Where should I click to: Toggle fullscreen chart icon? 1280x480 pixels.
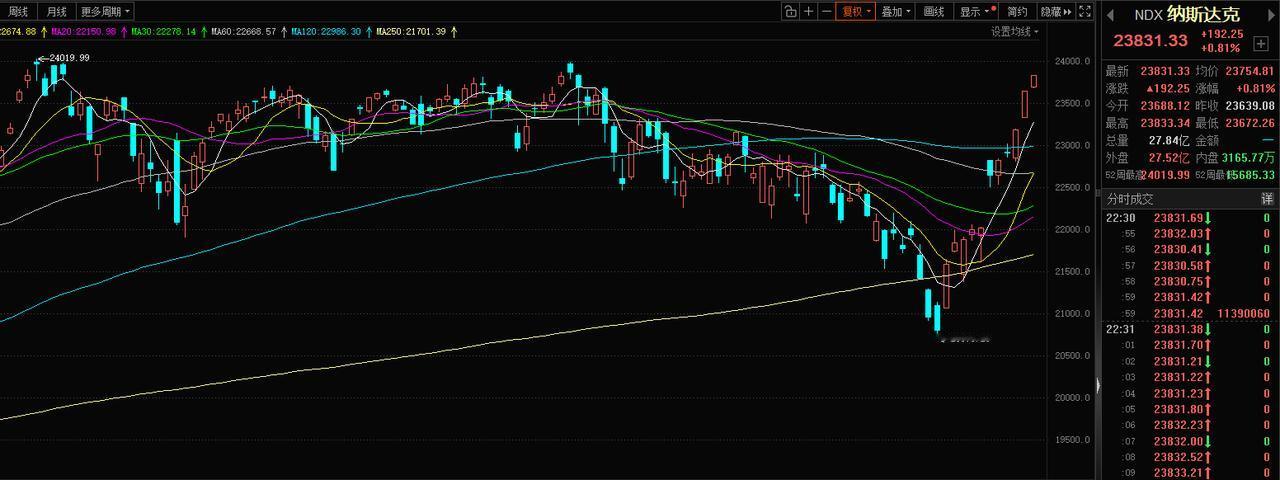coord(1086,12)
